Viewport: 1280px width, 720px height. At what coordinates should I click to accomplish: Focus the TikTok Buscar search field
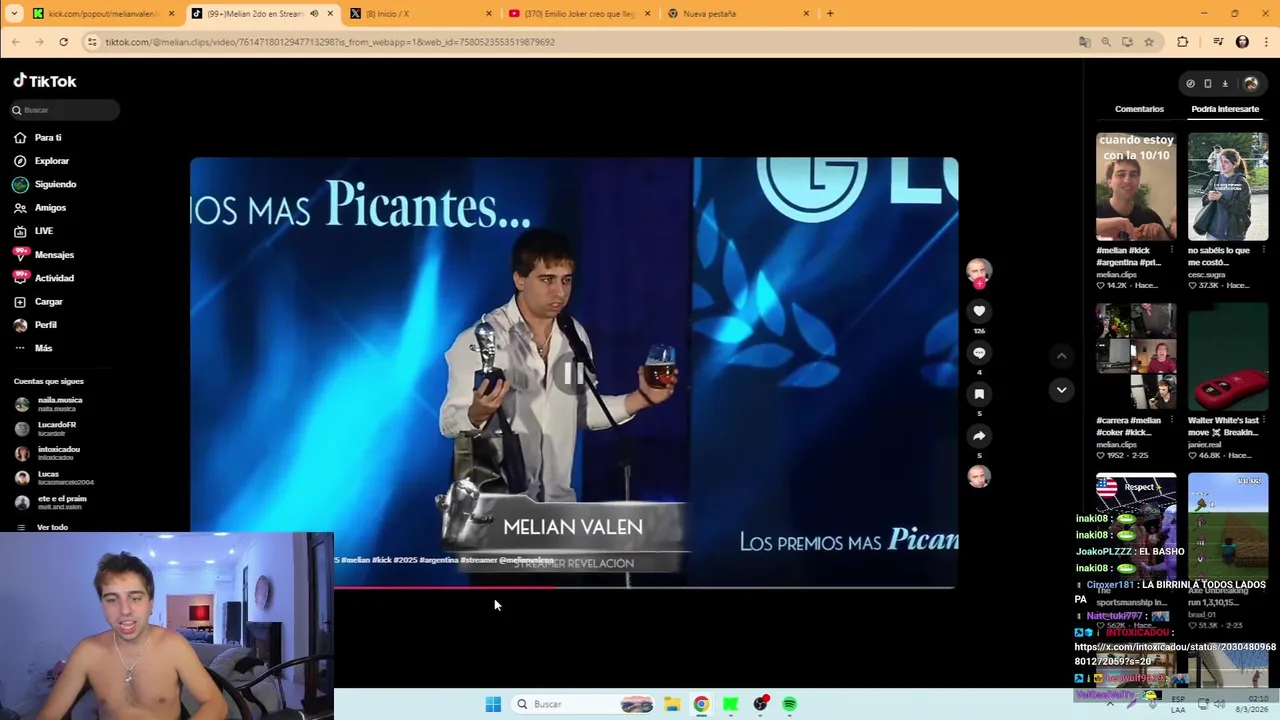click(x=66, y=110)
